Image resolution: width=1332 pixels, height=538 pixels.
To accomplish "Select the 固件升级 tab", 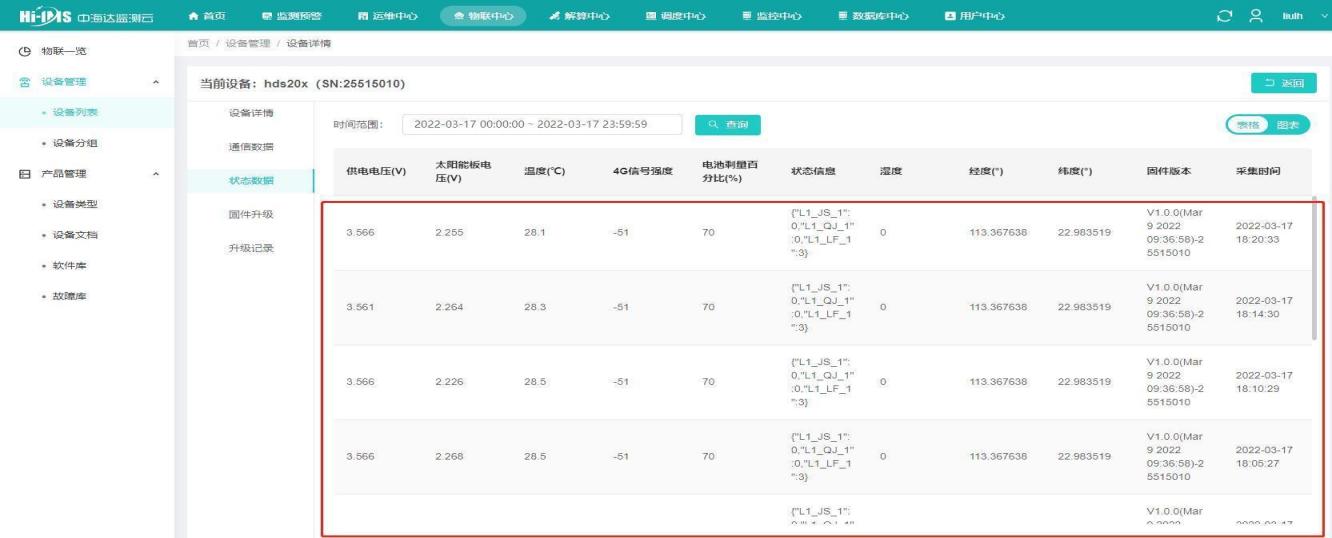I will [x=251, y=214].
